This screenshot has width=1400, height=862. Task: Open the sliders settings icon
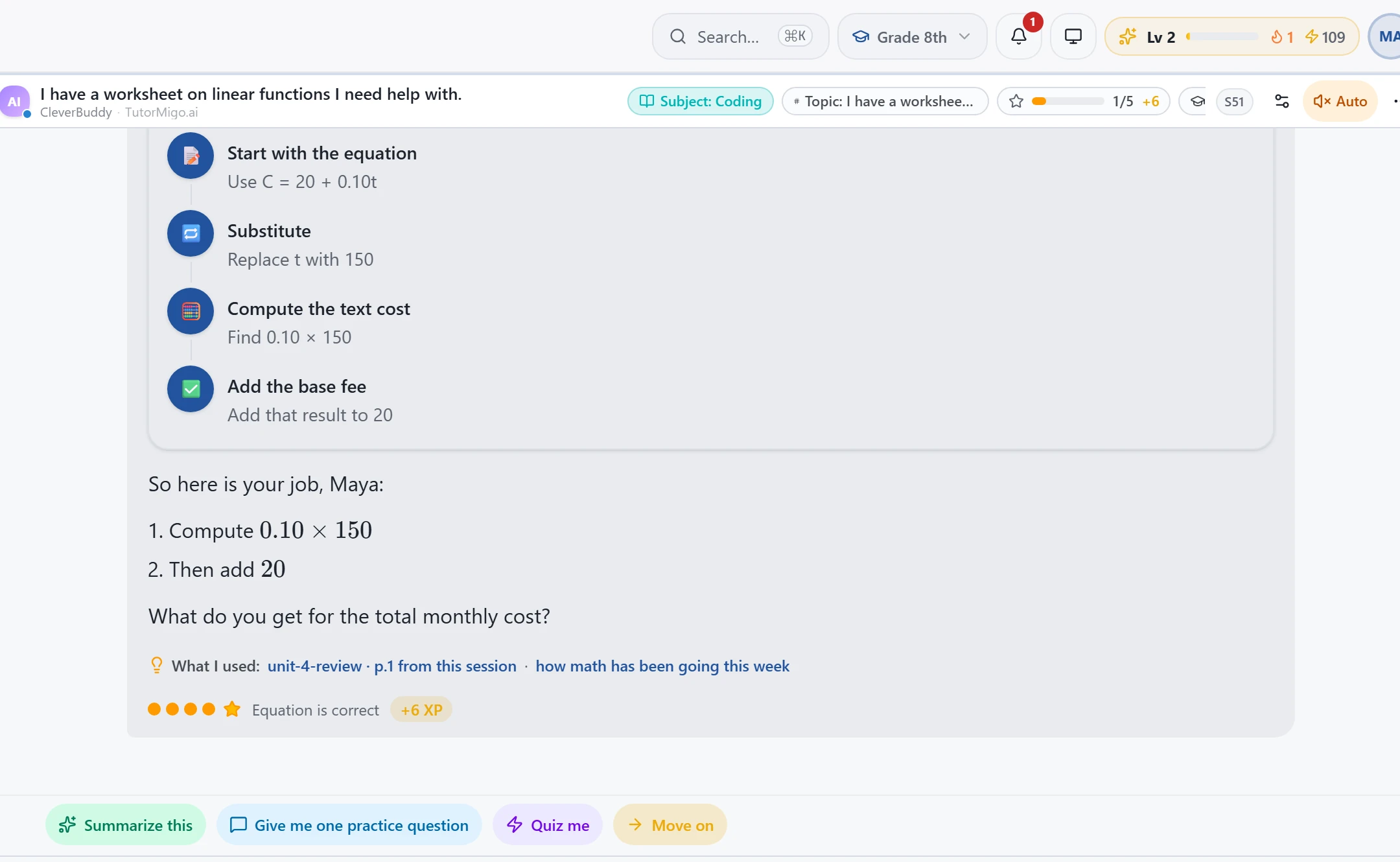click(x=1282, y=101)
